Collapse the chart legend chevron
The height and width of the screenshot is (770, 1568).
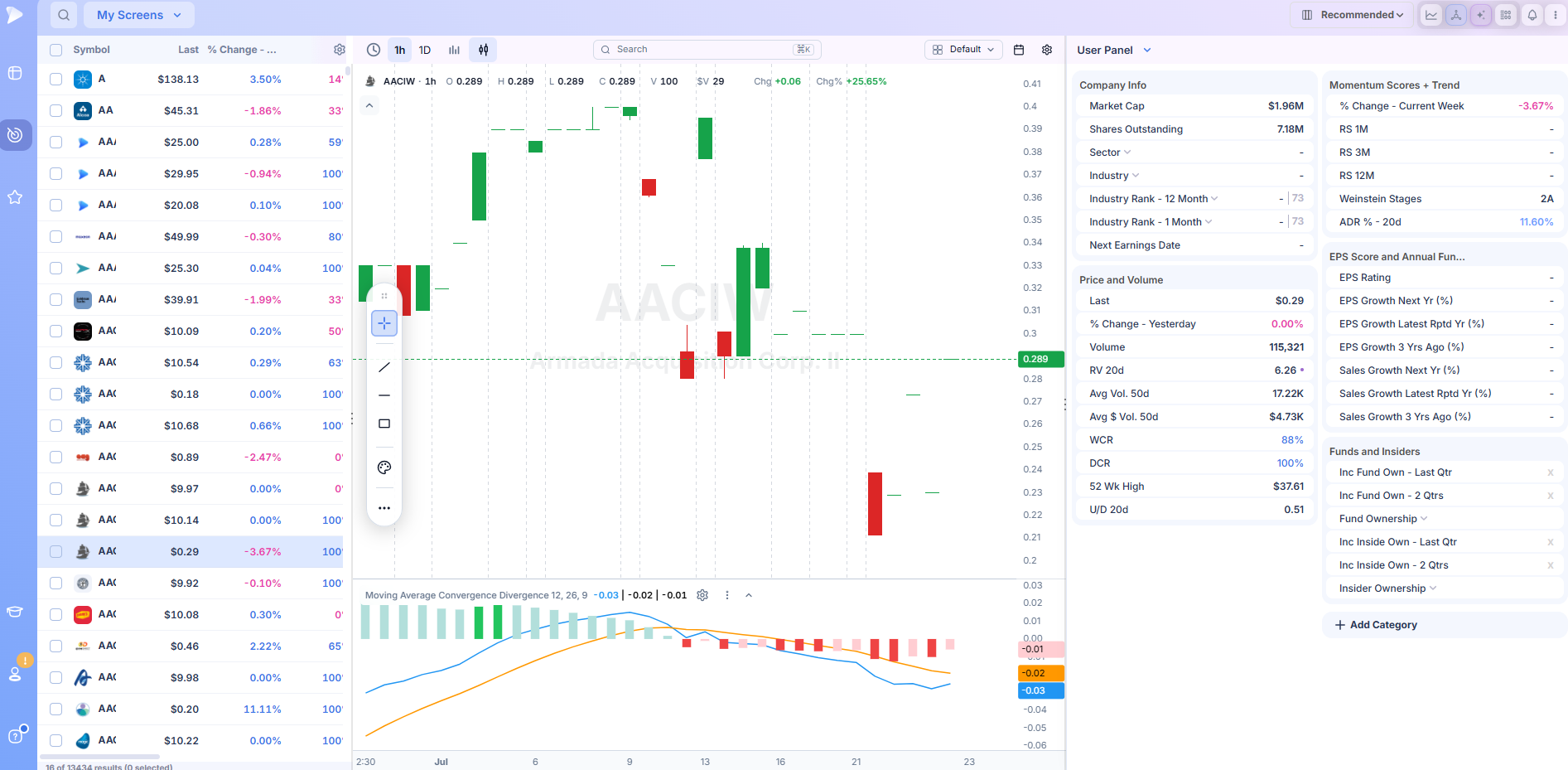coord(369,105)
